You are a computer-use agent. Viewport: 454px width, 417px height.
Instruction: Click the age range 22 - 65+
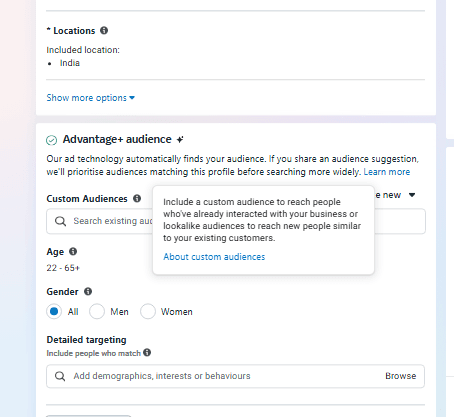click(x=63, y=268)
